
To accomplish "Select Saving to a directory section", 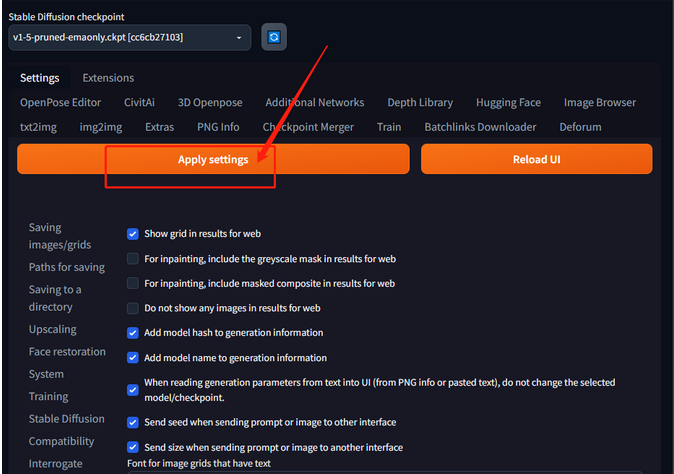I will (x=55, y=298).
